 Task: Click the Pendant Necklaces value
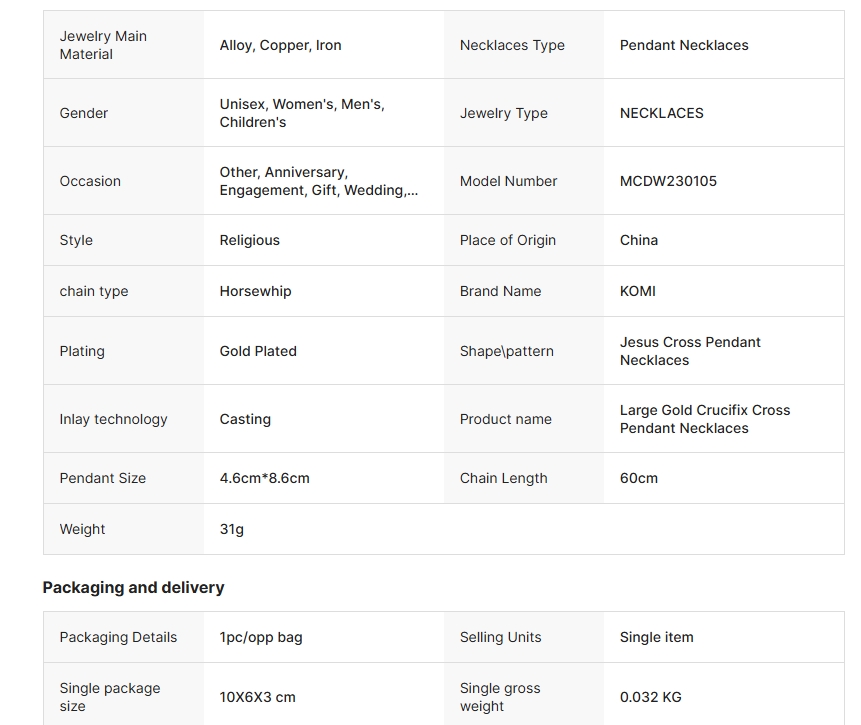click(x=684, y=45)
